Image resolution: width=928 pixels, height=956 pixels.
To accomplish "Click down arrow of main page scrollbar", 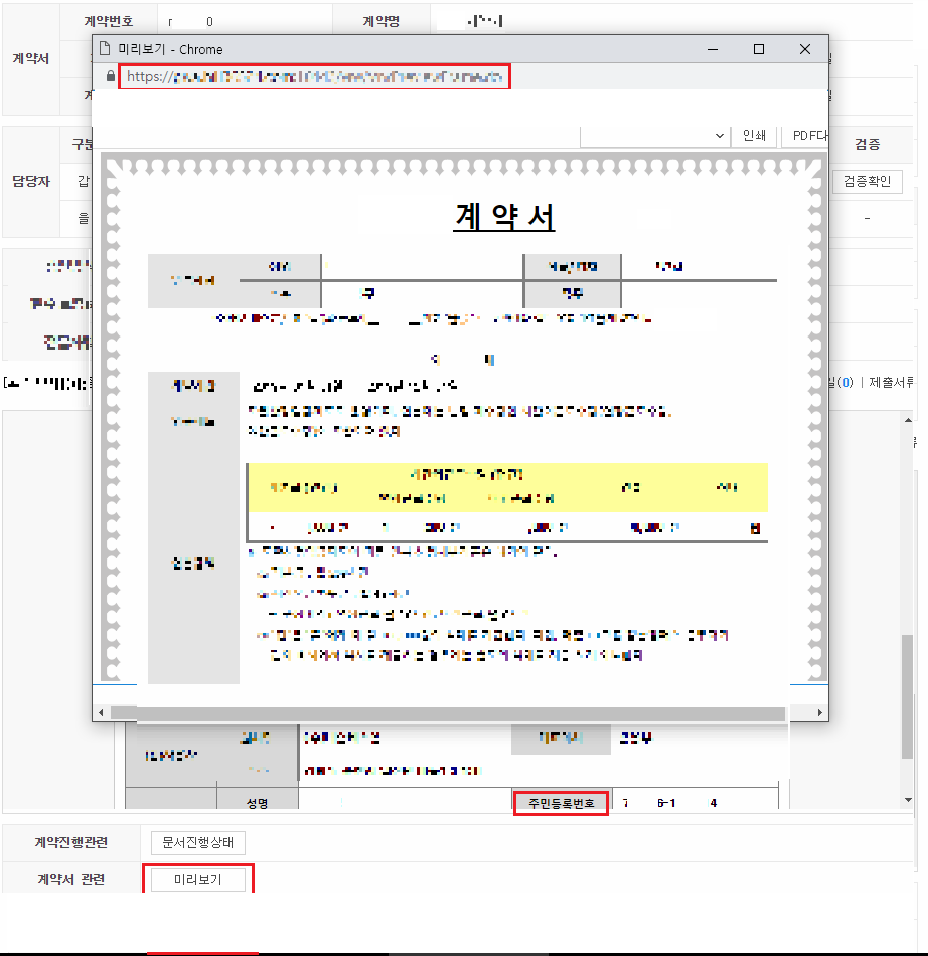I will pyautogui.click(x=908, y=800).
